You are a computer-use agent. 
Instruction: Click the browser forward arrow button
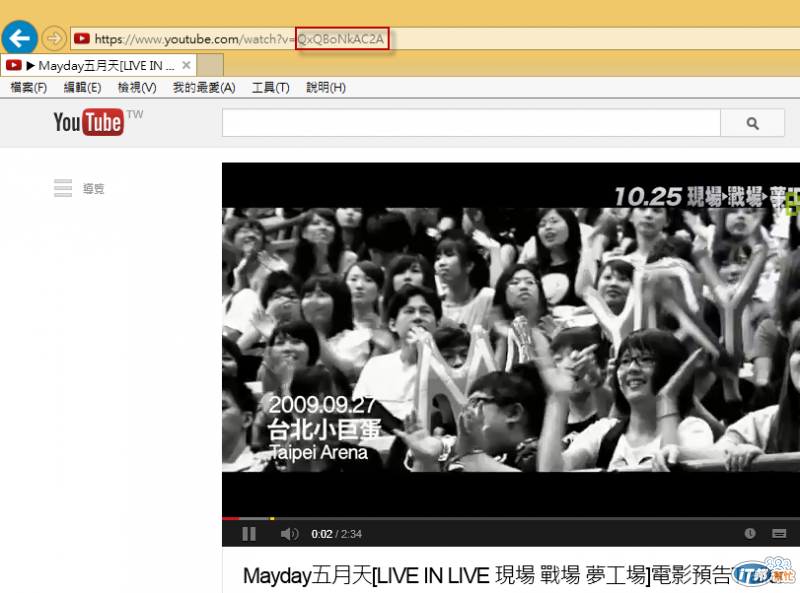tap(54, 38)
